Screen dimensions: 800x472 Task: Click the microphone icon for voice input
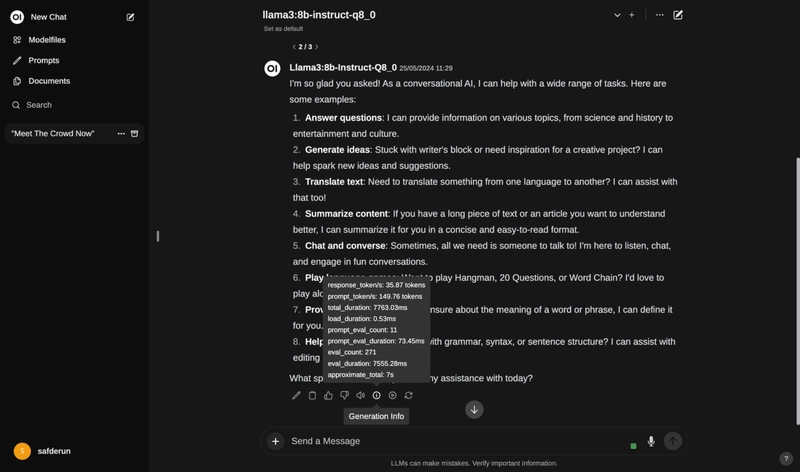[x=651, y=441]
